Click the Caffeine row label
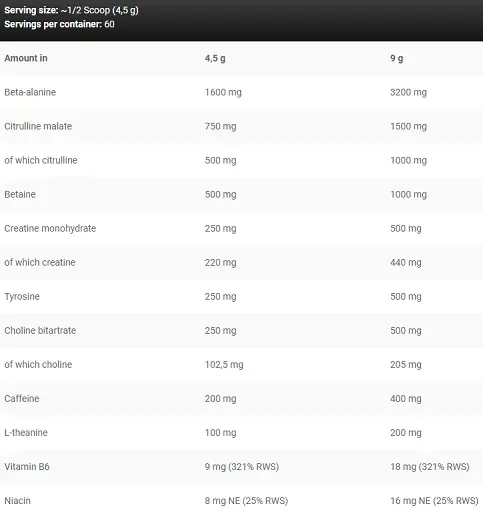Screen dimensions: 483x512 tap(22, 399)
